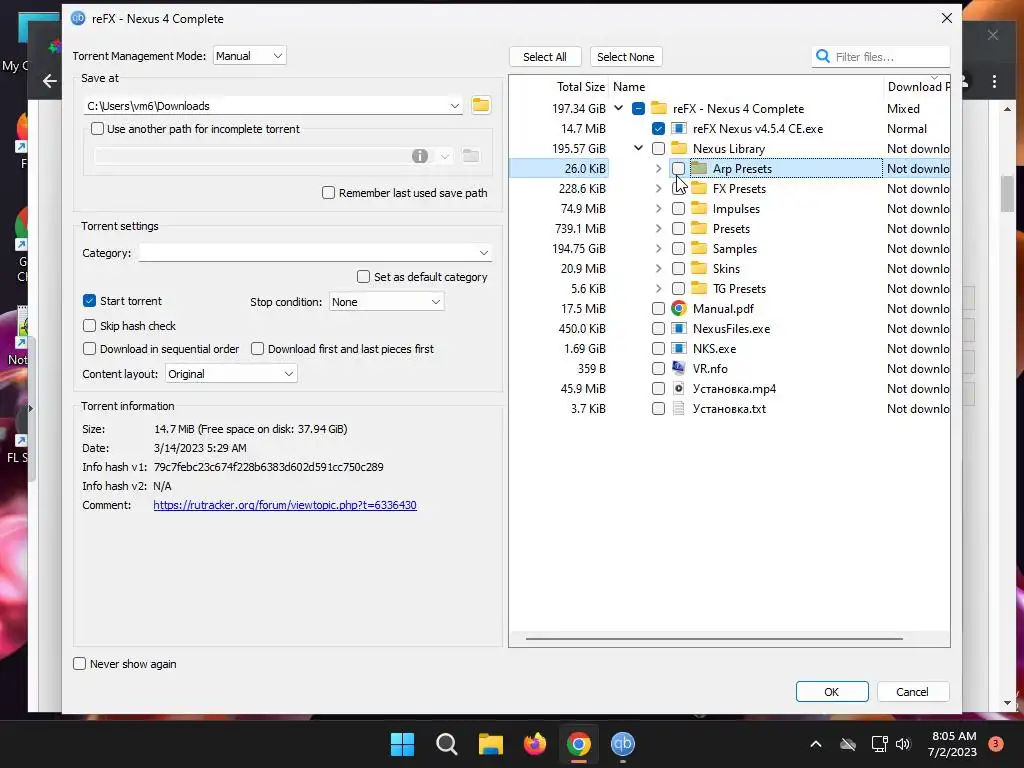This screenshot has height=768, width=1024.
Task: Click the reFX Nexus v4.5.4 CE.exe file icon
Action: (679, 129)
